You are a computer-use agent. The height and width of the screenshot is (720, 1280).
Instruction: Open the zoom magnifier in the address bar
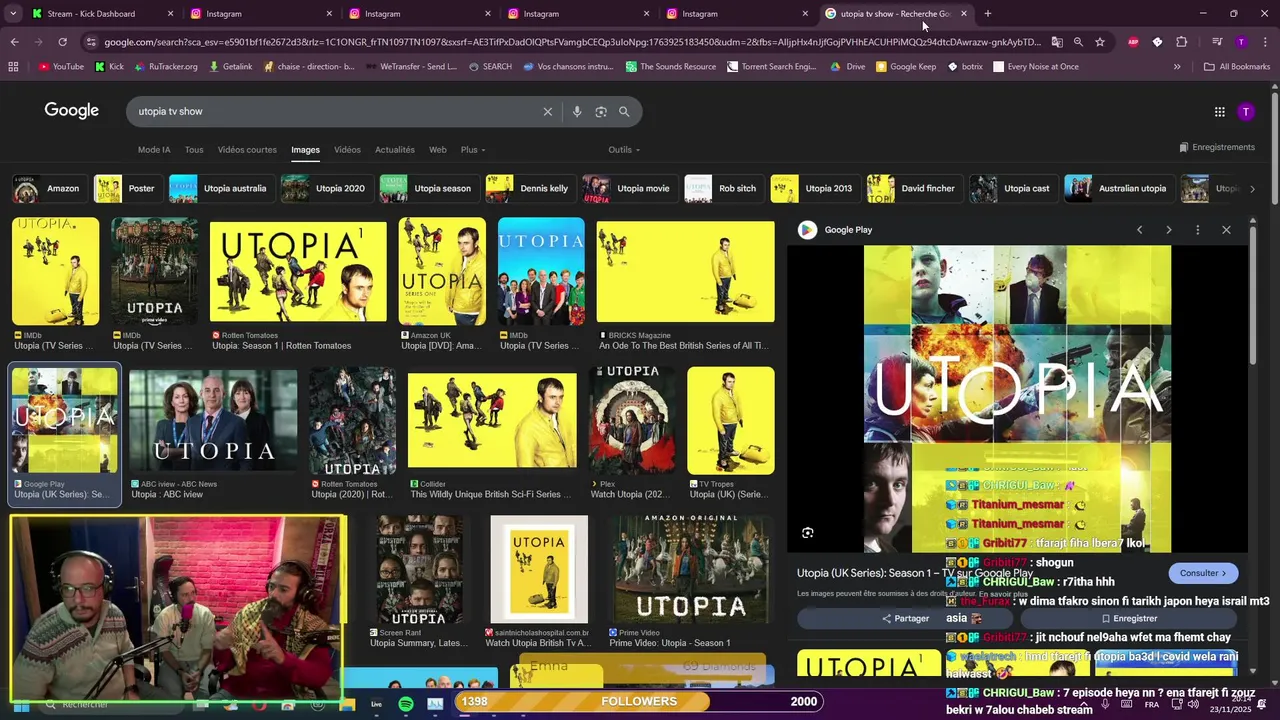pos(1078,42)
